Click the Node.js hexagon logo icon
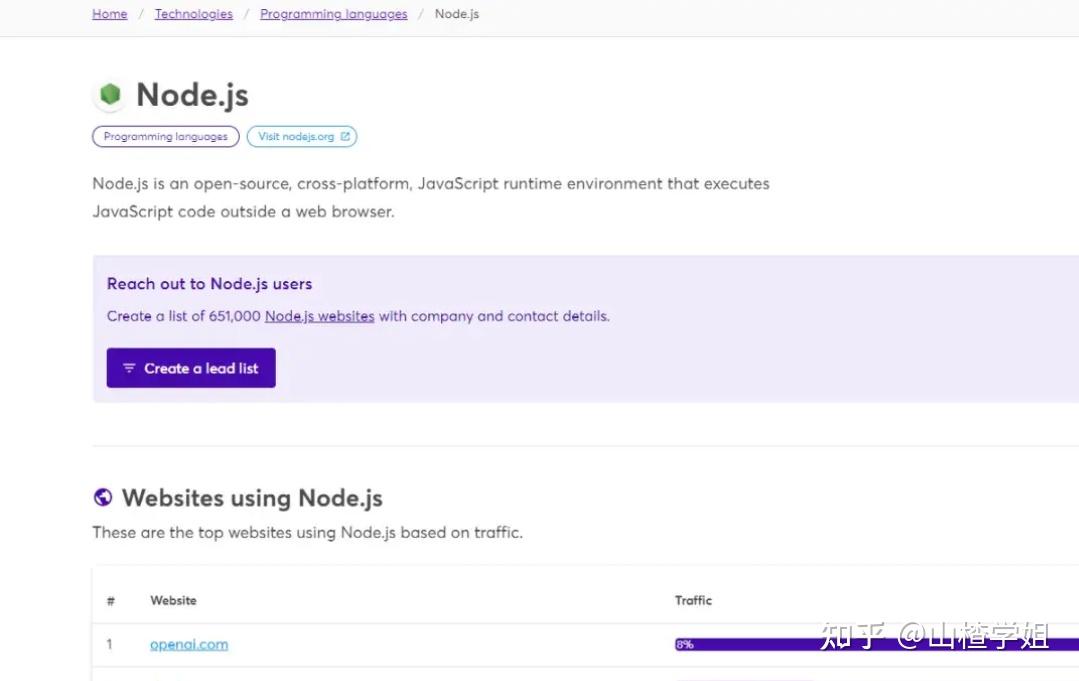The width and height of the screenshot is (1079, 681). pos(109,94)
